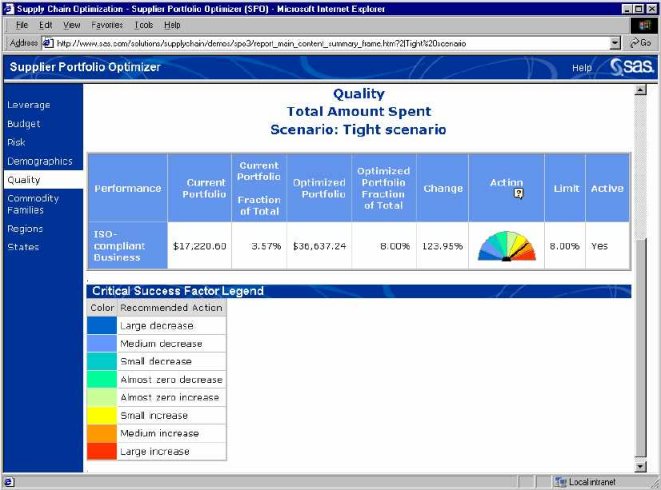
Task: Click the Large decrease blue swatch
Action: tap(102, 326)
